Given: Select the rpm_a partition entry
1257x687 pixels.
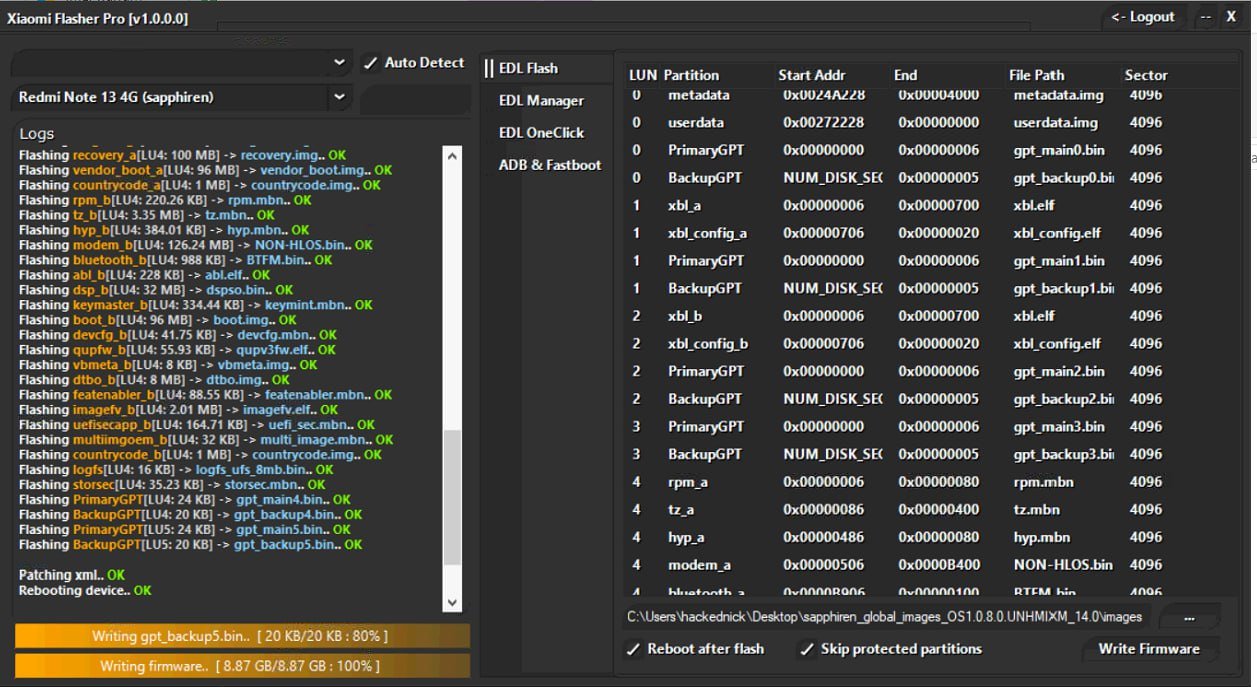Looking at the screenshot, I should point(800,481).
